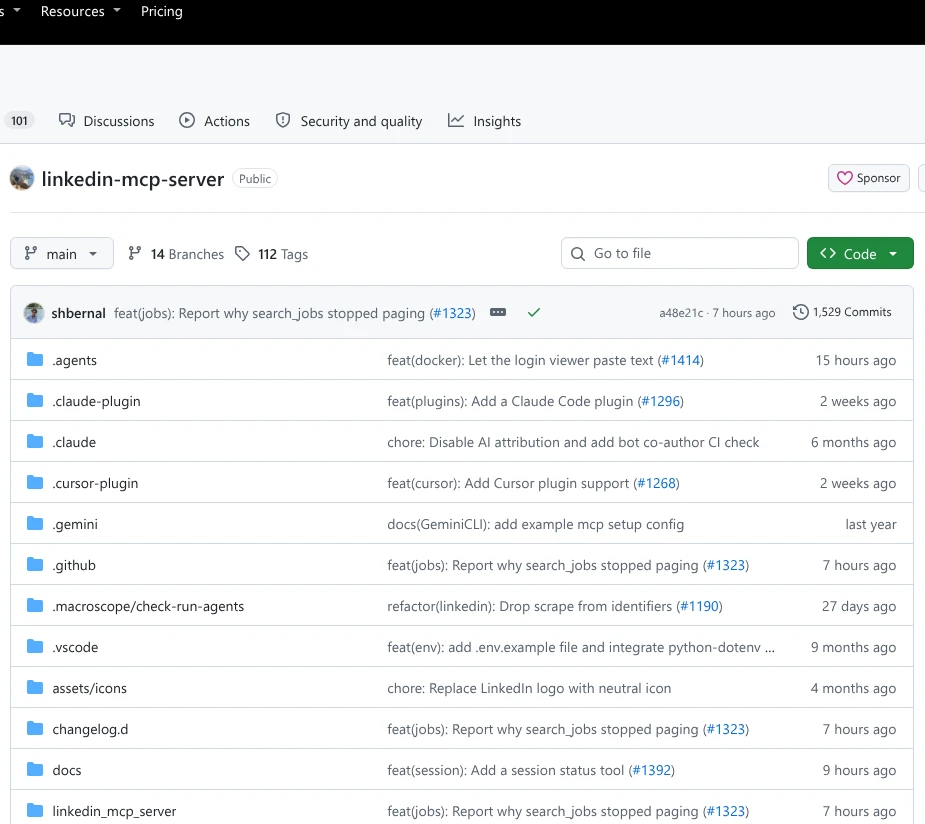
Task: Open pull request #1296 link
Action: point(661,401)
